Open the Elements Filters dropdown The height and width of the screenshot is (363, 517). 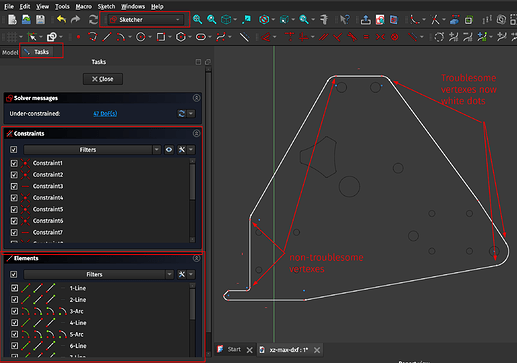[x=99, y=274]
